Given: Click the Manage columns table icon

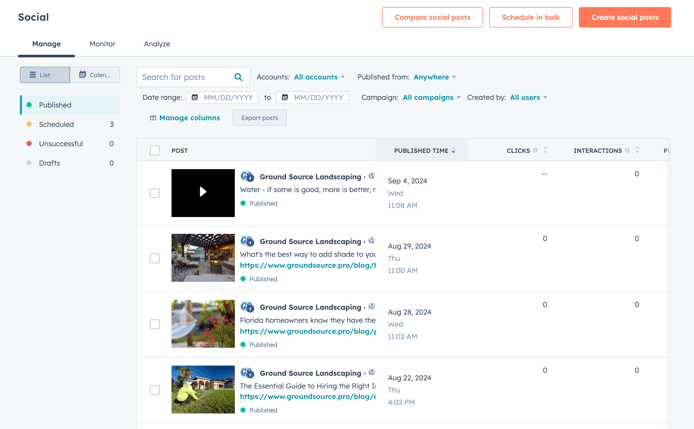Looking at the screenshot, I should coord(153,118).
